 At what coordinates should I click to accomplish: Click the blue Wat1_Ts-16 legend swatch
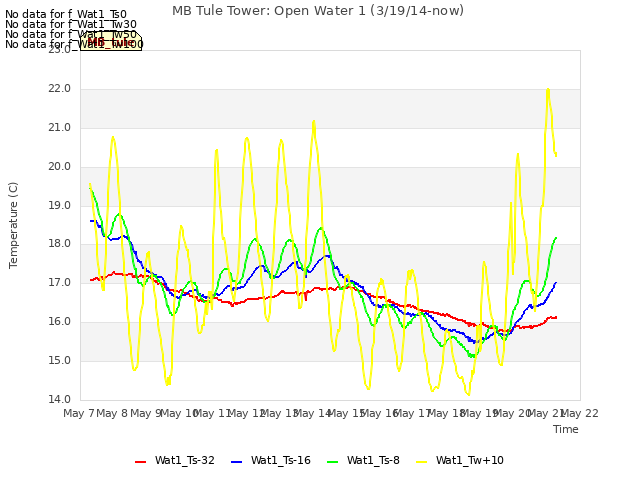236,462
